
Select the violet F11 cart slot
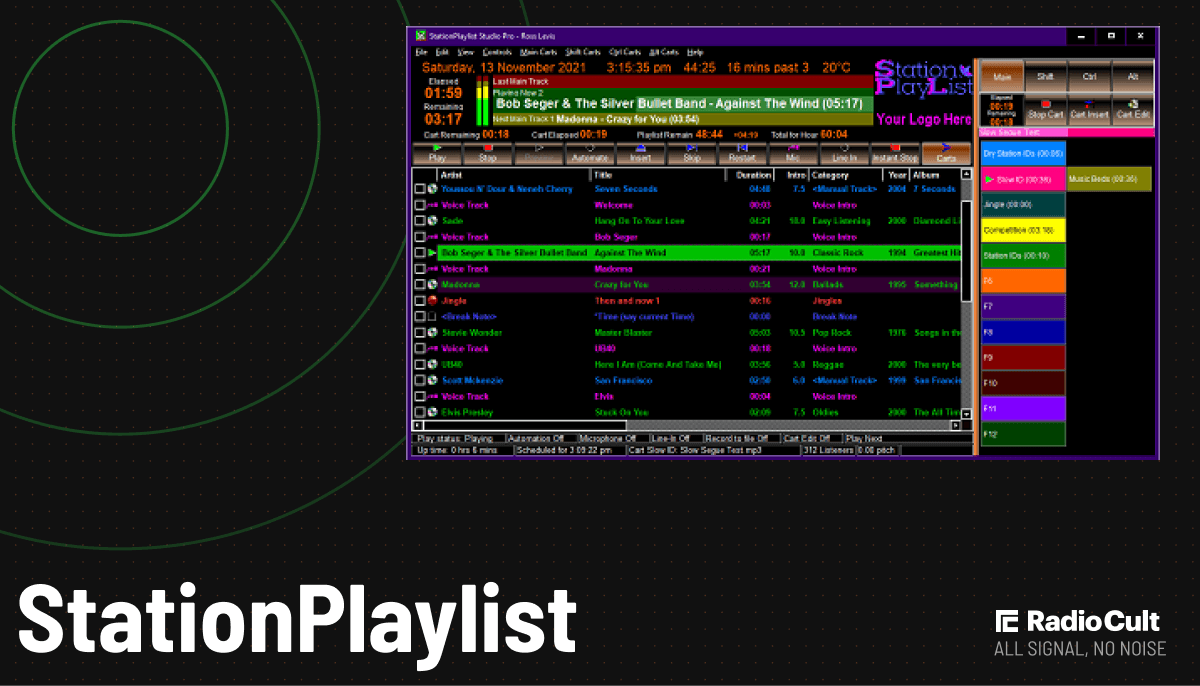[1022, 409]
